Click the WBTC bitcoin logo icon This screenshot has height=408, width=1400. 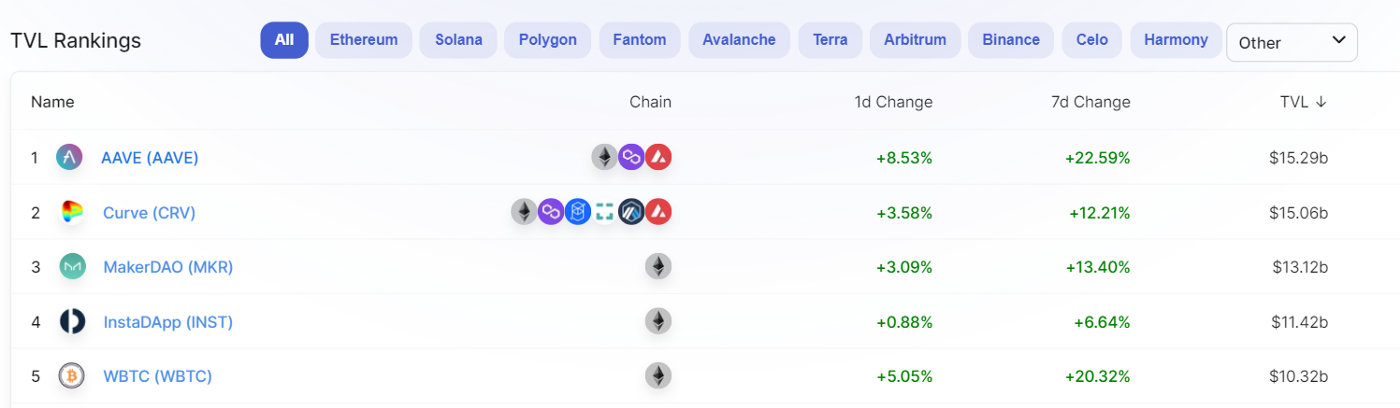point(71,376)
